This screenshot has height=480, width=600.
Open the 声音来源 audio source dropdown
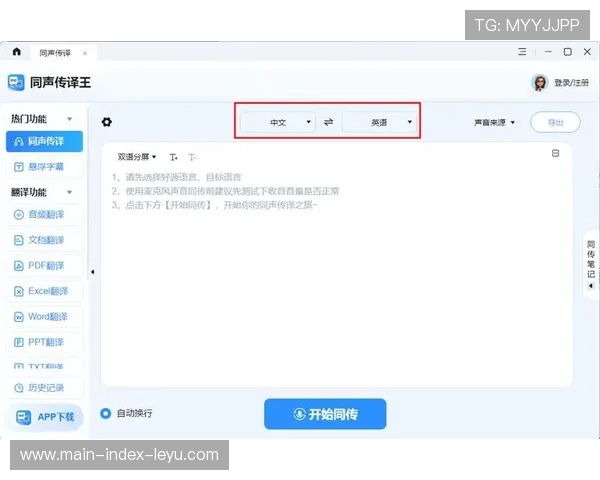[x=494, y=122]
